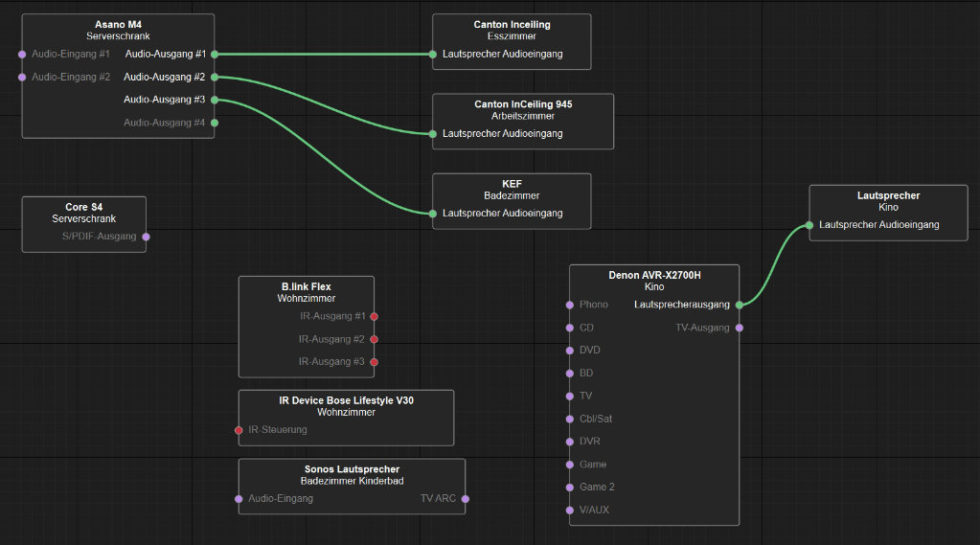Click the Phono input port on Denon
Viewport: 980px width, 545px height.
570,304
